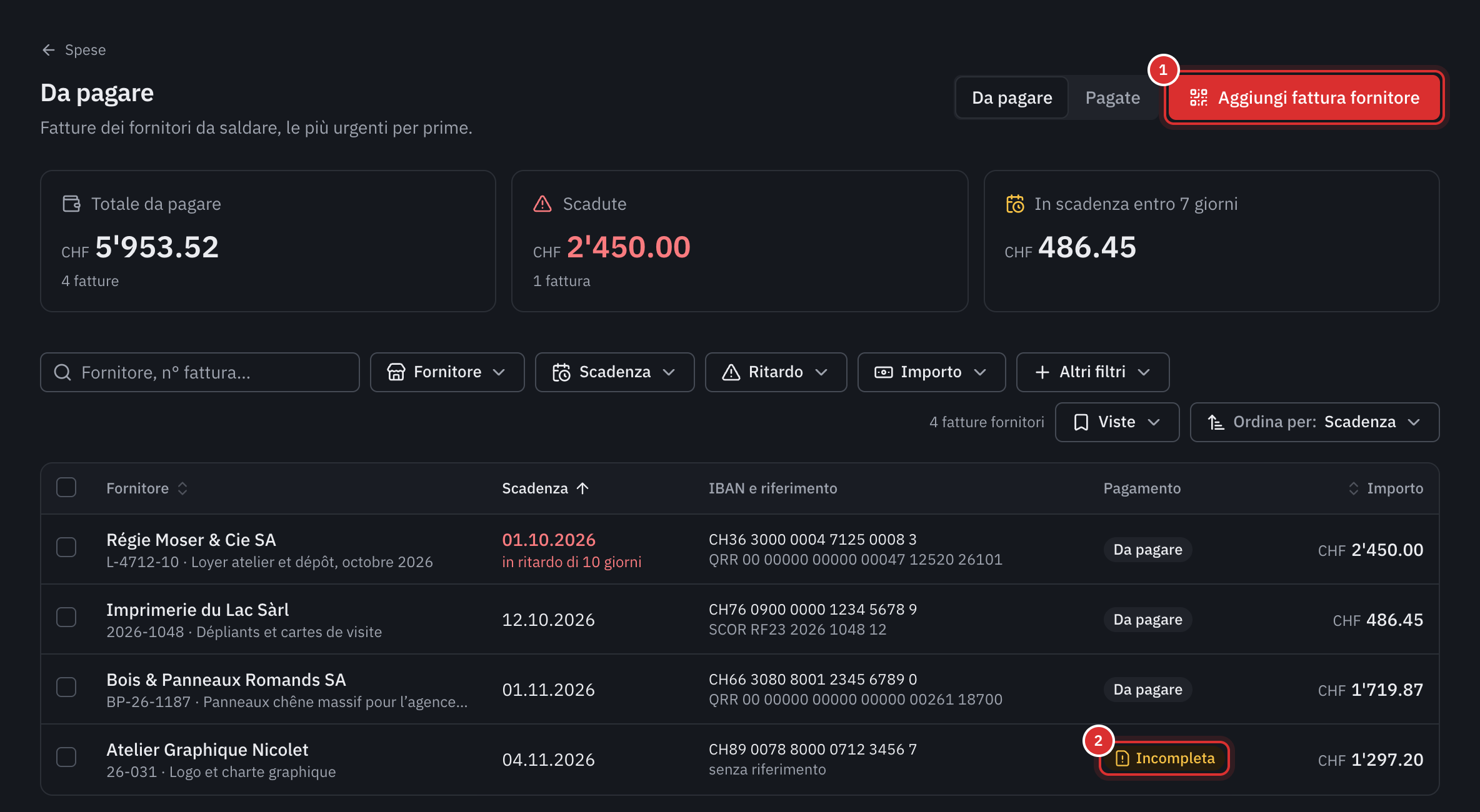Click the up arrow beside Scadenza column header
Screen dimensions: 1480x812
coord(582,488)
